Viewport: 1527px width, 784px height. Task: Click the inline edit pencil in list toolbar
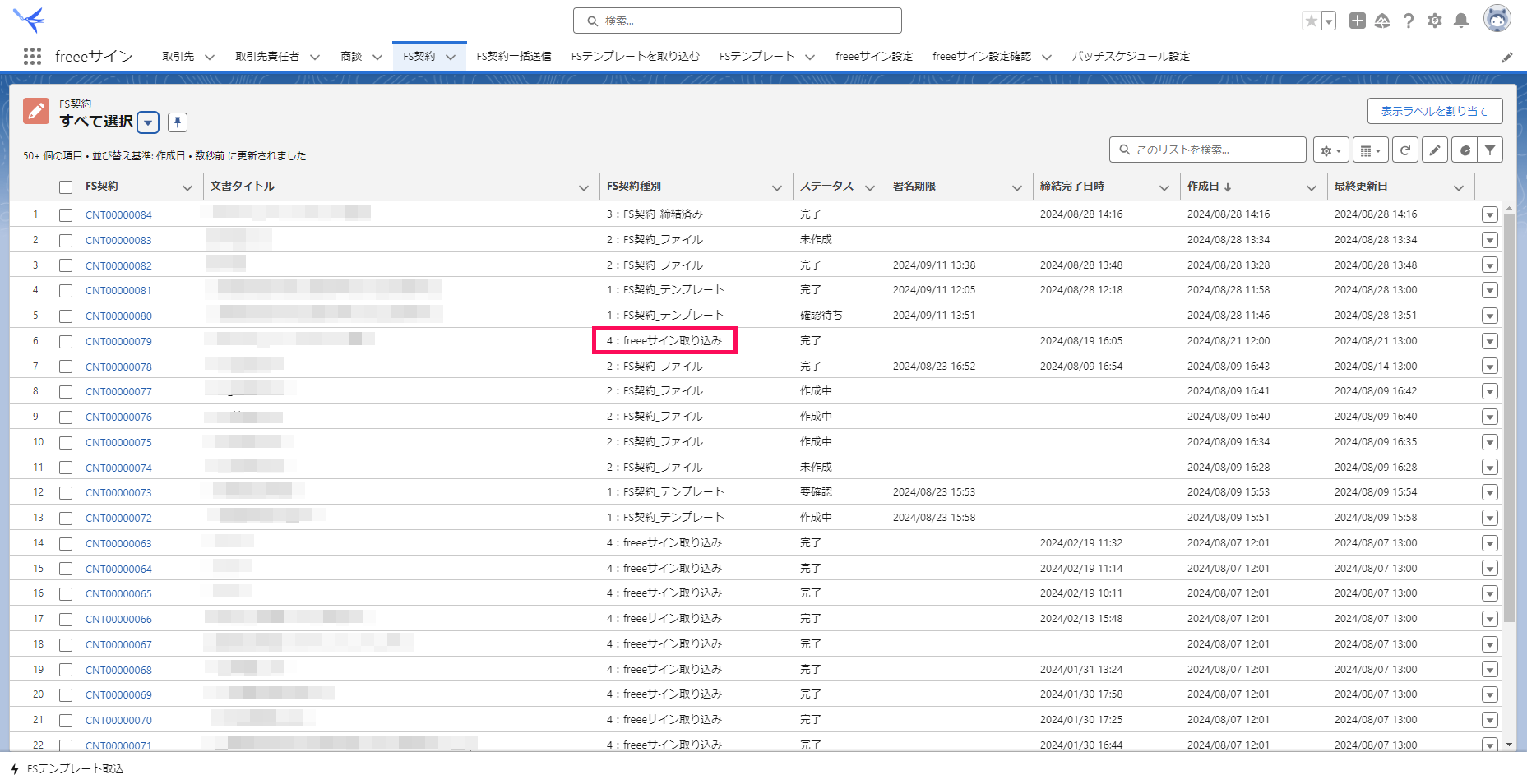[1434, 150]
